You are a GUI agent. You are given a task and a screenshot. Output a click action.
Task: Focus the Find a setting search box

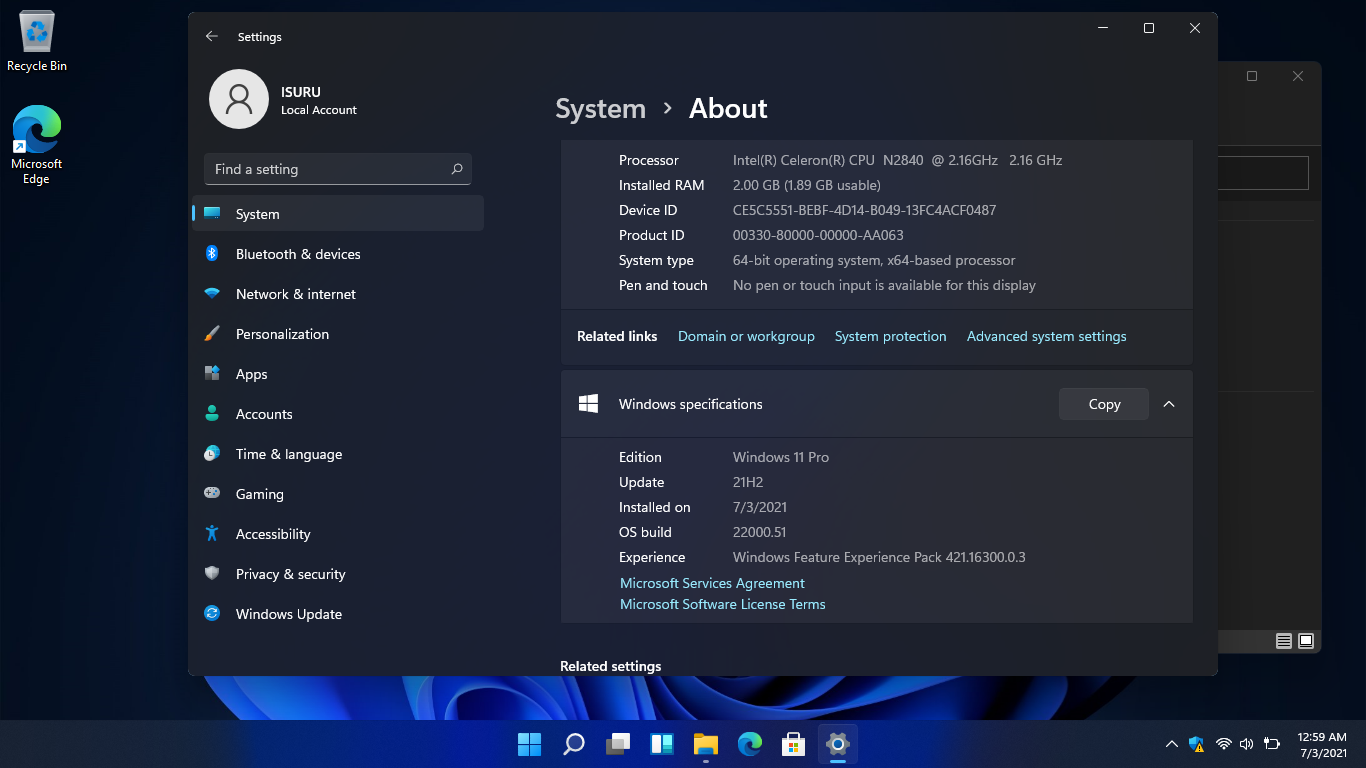(338, 169)
